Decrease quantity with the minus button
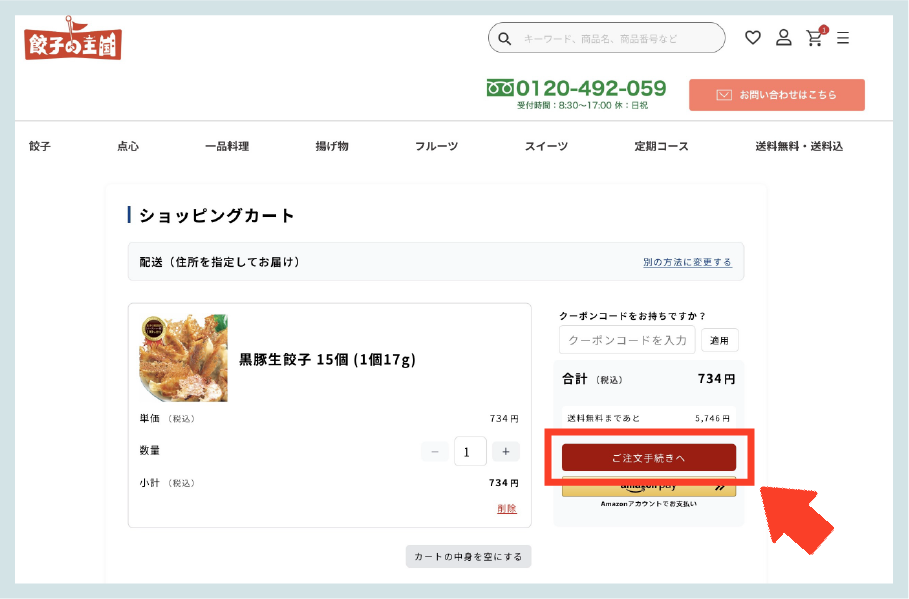Image resolution: width=909 pixels, height=599 pixels. point(435,452)
